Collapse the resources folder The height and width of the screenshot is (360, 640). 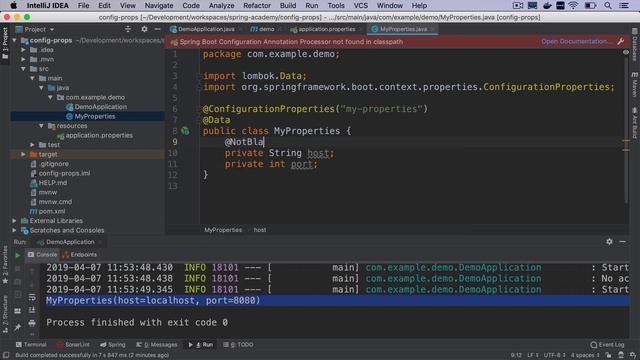(42, 126)
